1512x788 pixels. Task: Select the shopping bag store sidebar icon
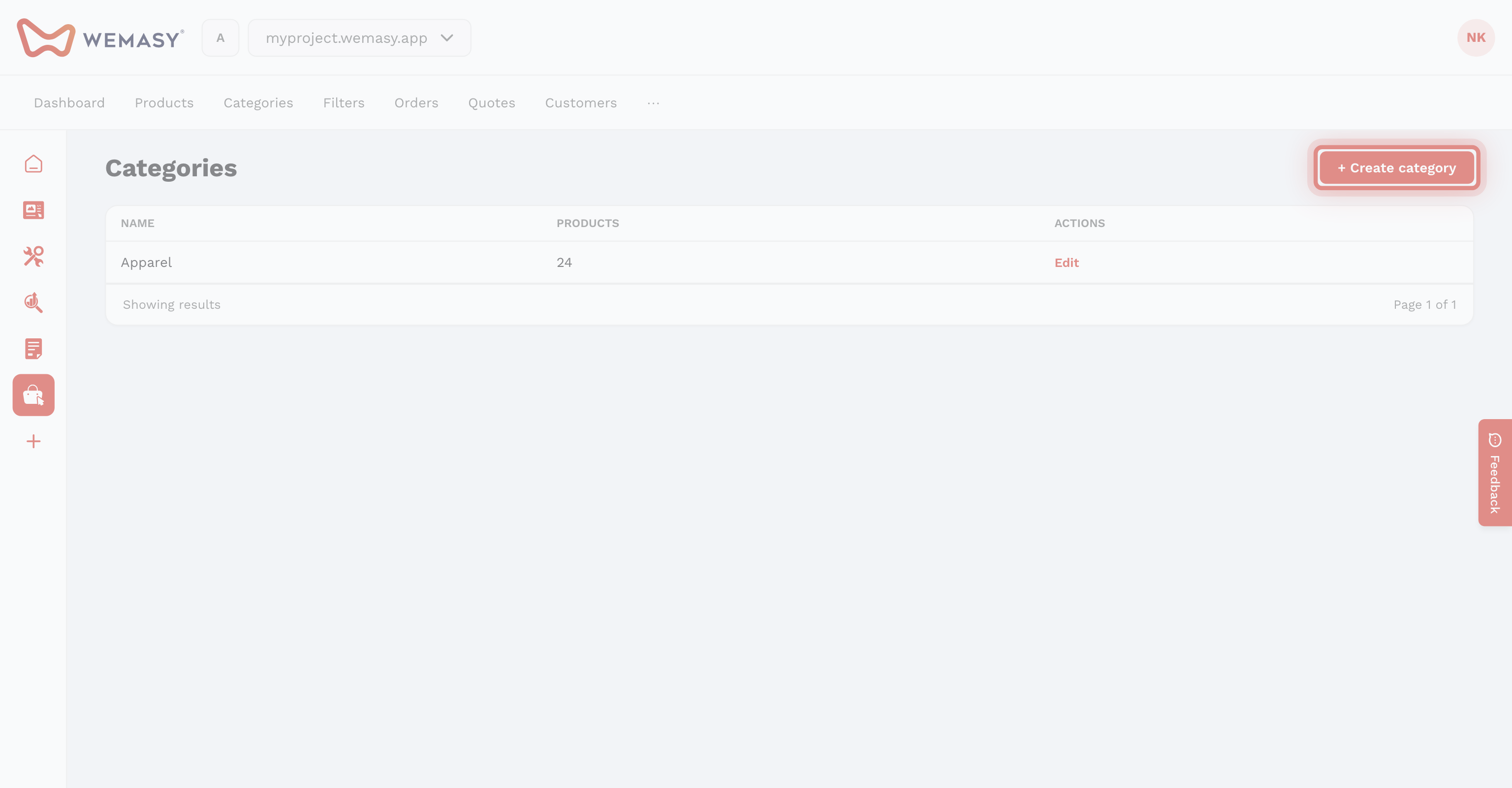[33, 395]
